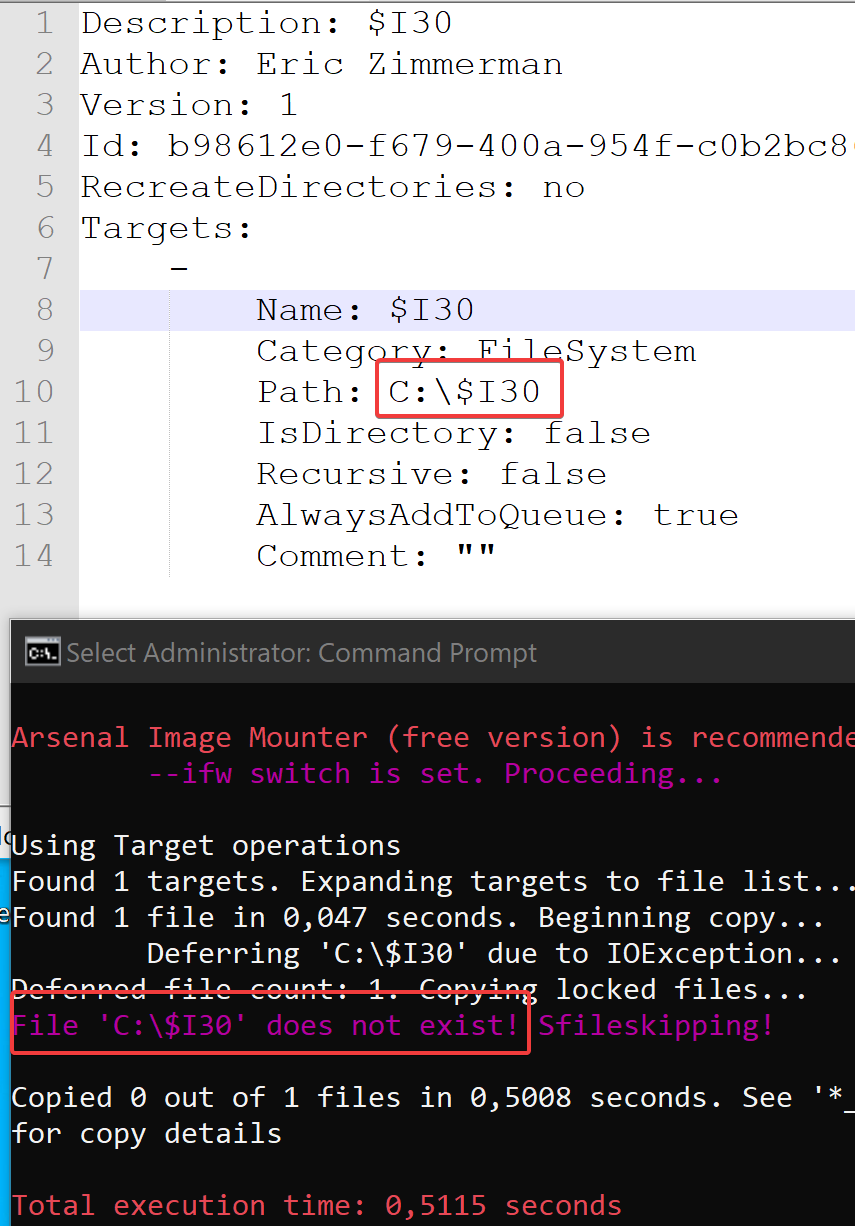The image size is (855, 1226).
Task: Select the Recursive: false entry
Action: tap(430, 473)
